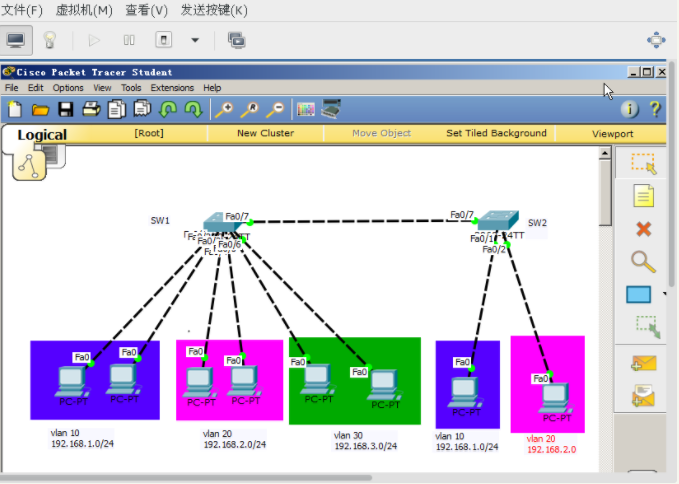Click the VMware full screen arrows icon
Screen dimensions: 679x484
(656, 40)
